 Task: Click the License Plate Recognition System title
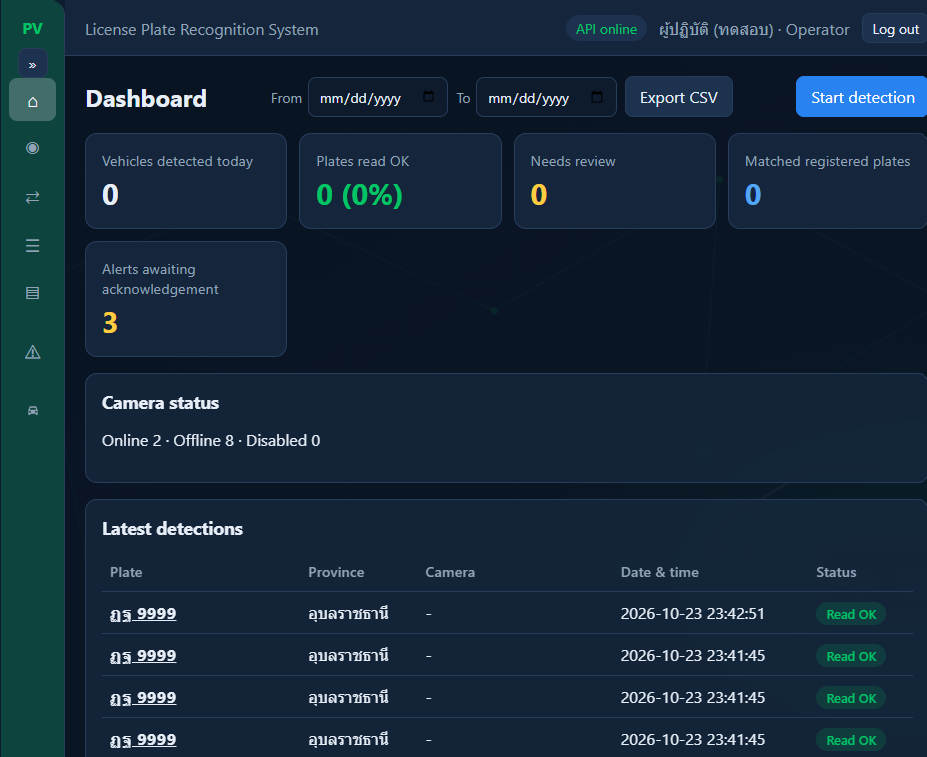pyautogui.click(x=202, y=30)
